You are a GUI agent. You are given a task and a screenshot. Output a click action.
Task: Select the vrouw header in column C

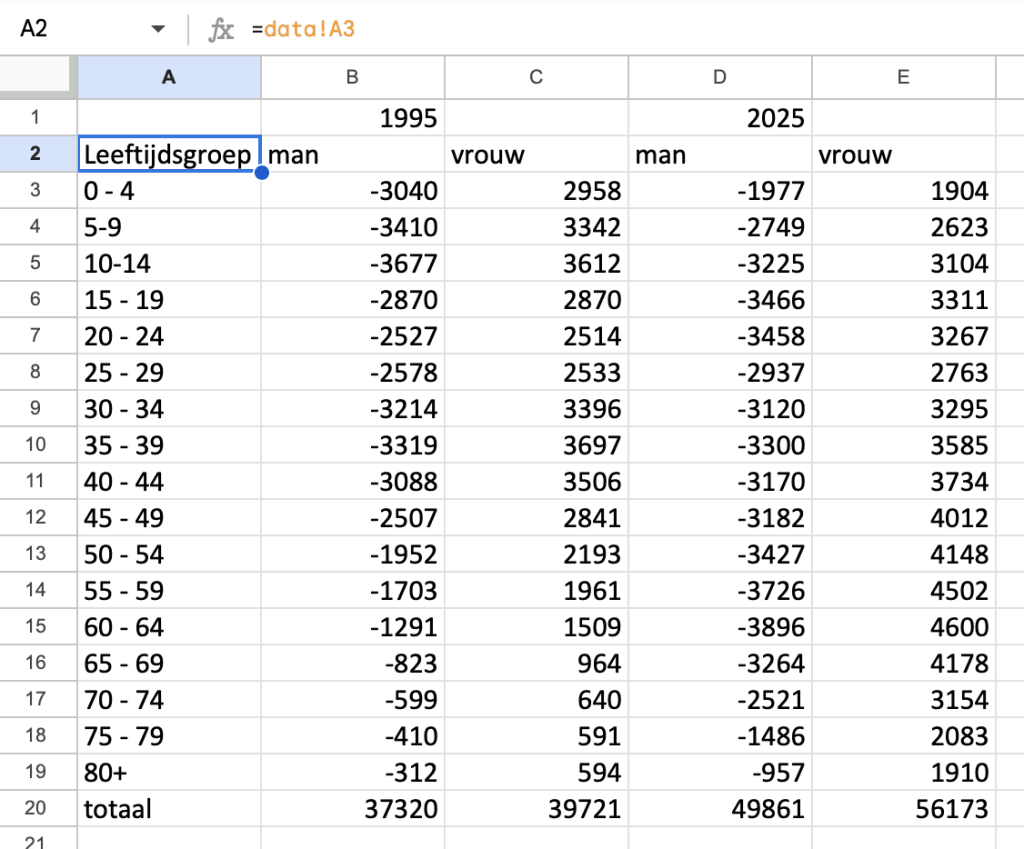[536, 155]
